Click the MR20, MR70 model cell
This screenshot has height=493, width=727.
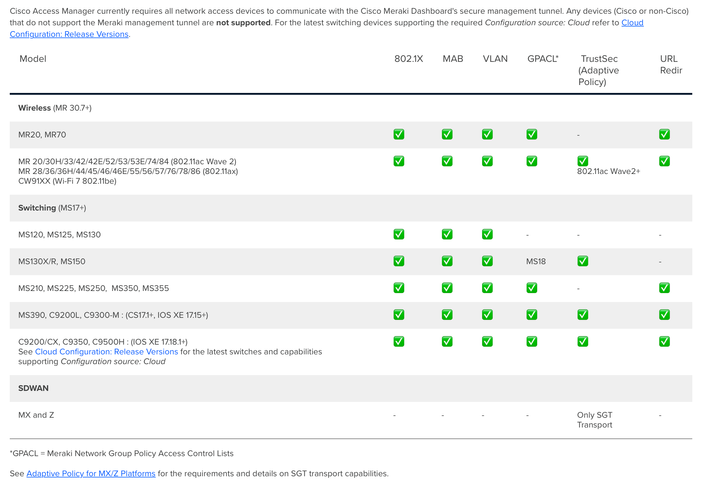pos(42,134)
